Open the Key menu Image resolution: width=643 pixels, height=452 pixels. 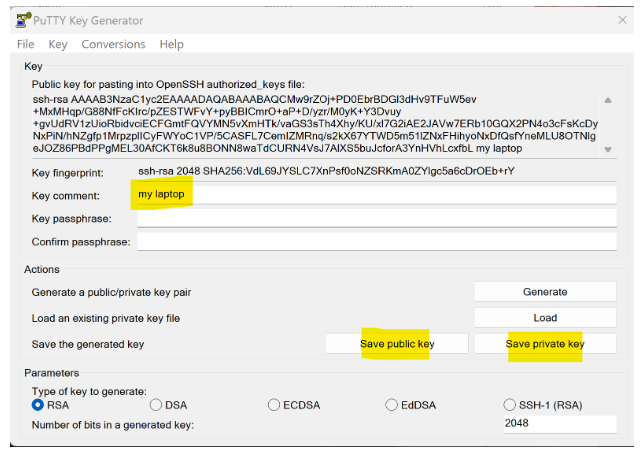point(58,44)
